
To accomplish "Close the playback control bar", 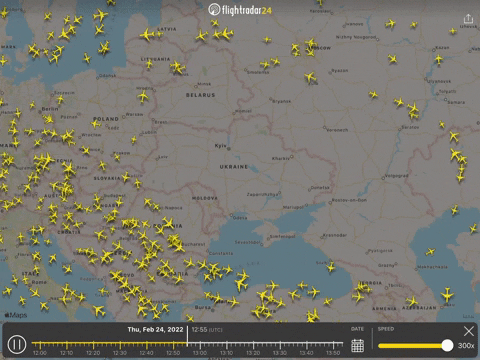I will pyautogui.click(x=469, y=331).
